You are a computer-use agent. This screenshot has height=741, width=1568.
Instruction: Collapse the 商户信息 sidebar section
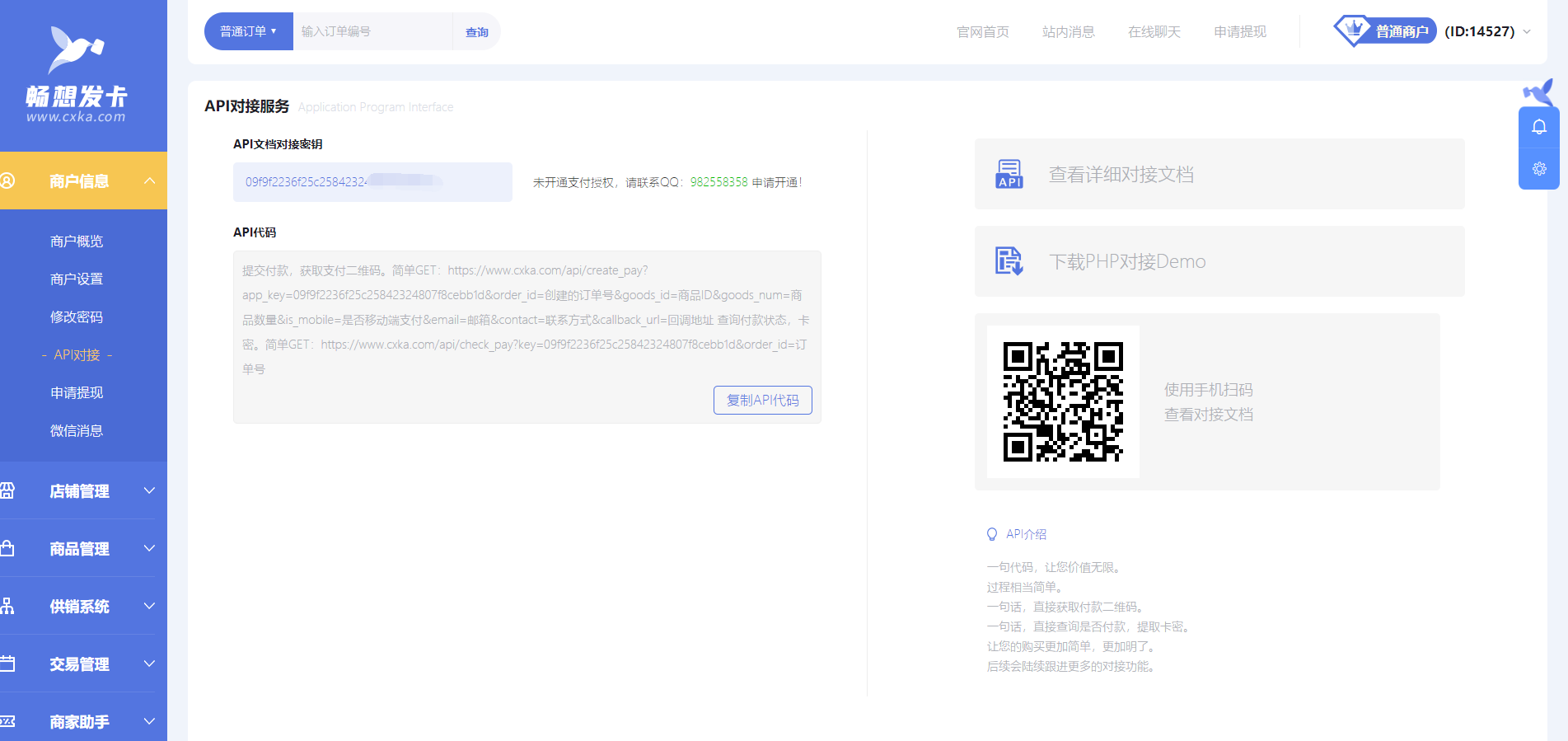[149, 181]
